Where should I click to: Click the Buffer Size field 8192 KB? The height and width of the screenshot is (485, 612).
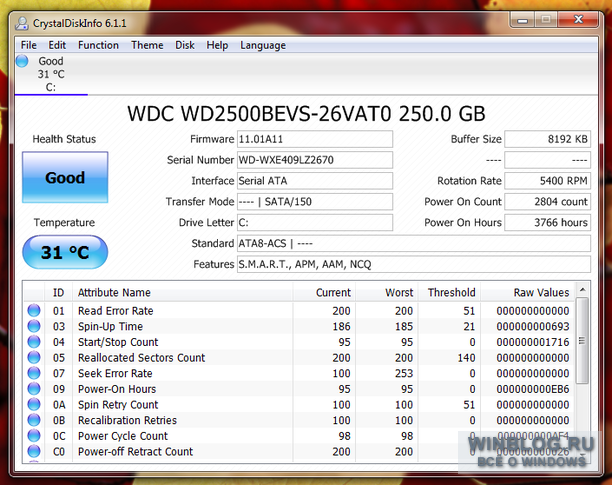tap(548, 139)
